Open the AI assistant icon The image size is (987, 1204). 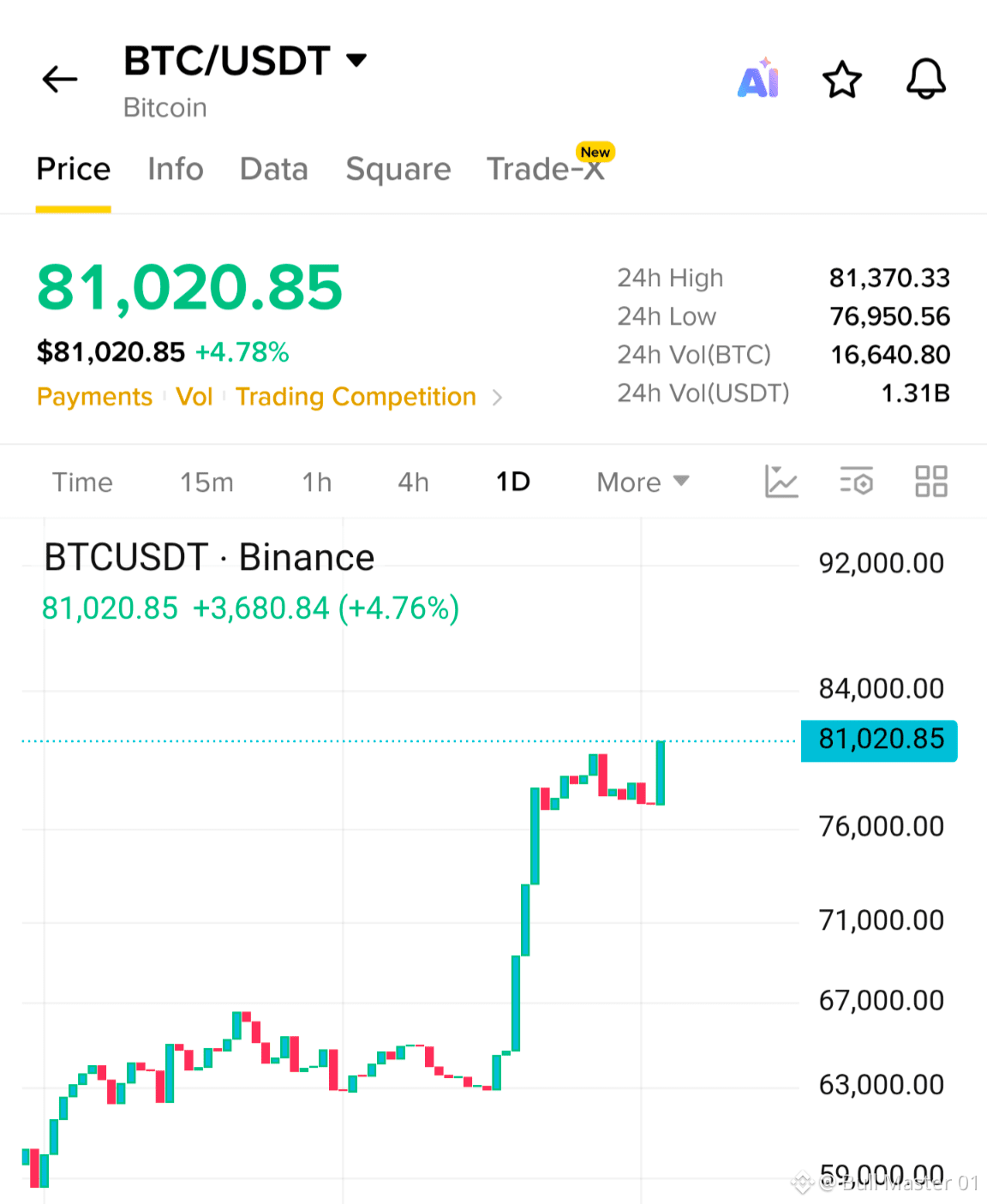(759, 79)
